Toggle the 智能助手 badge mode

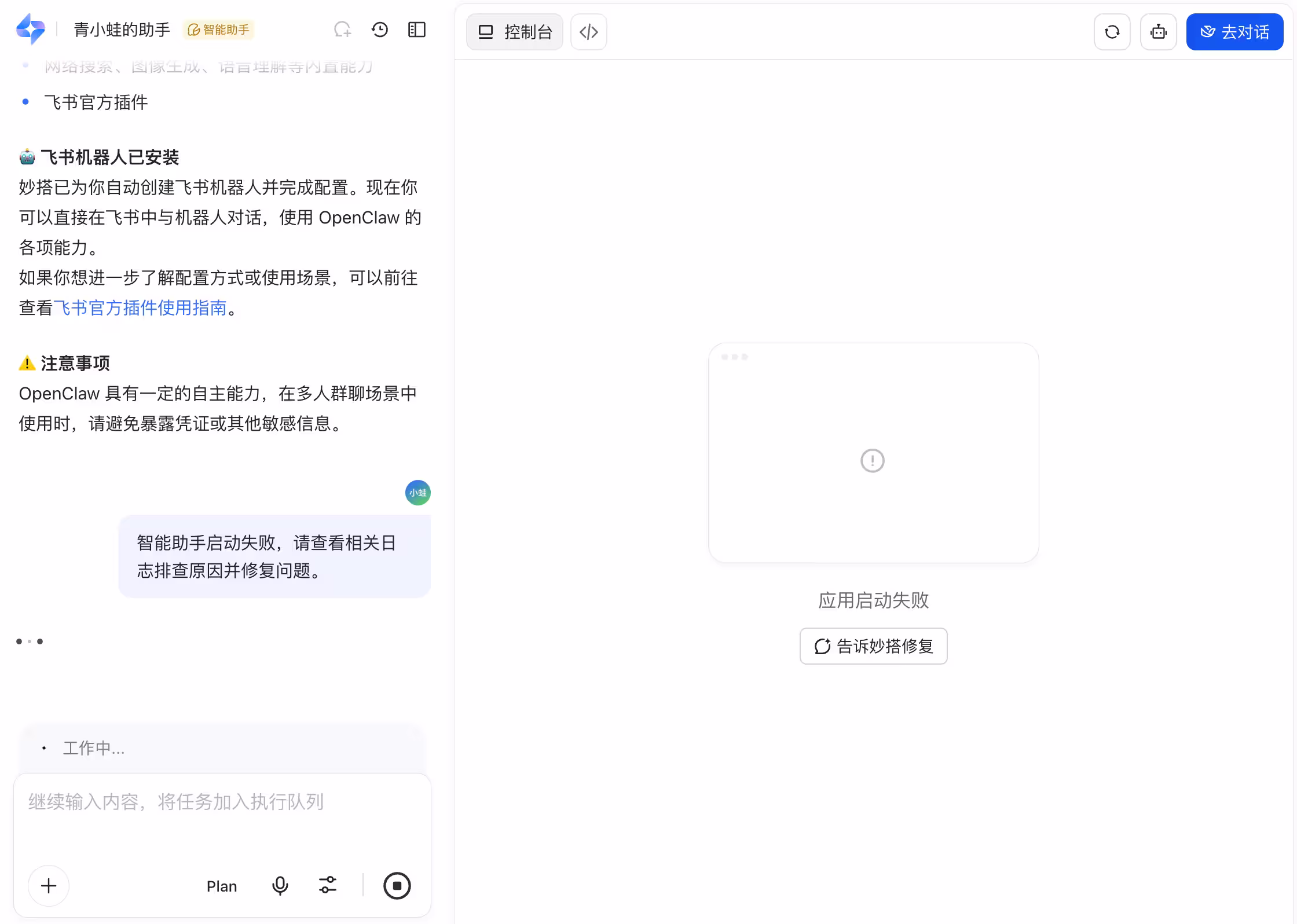pyautogui.click(x=218, y=30)
